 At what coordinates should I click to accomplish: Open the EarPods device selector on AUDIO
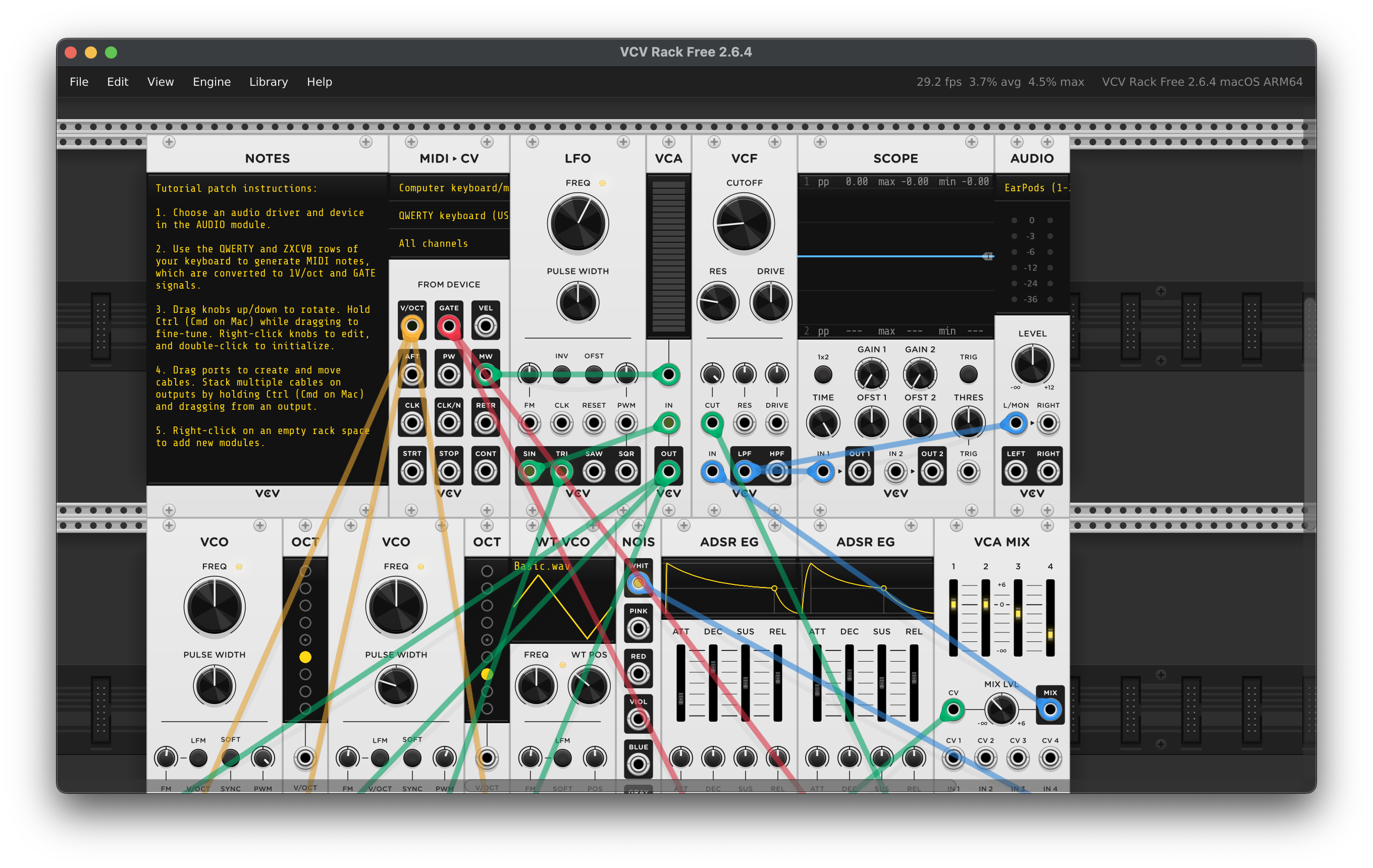click(x=1032, y=188)
